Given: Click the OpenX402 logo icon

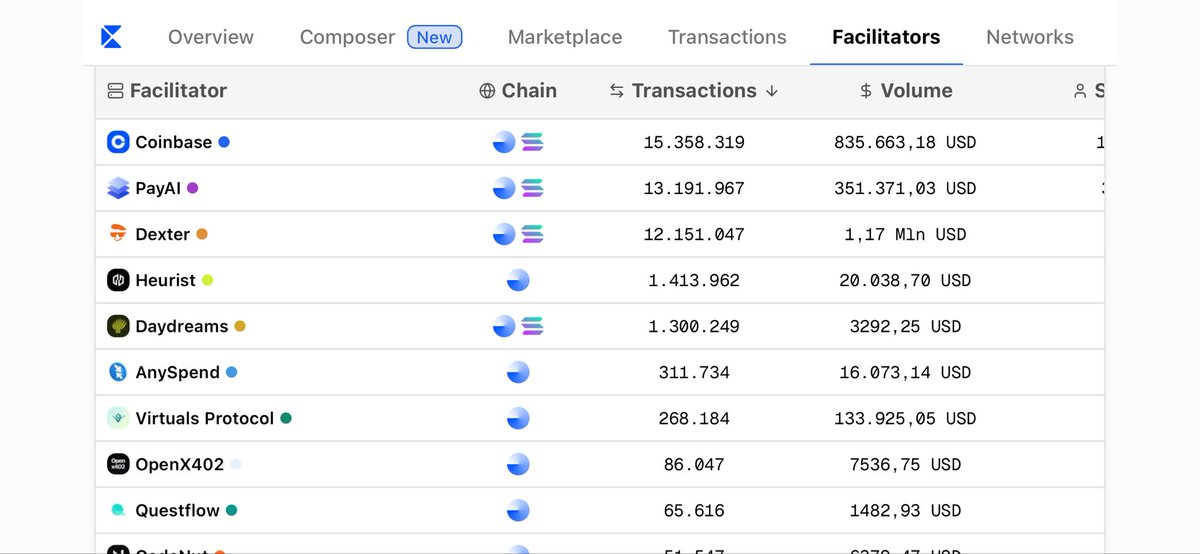Looking at the screenshot, I should (x=118, y=464).
